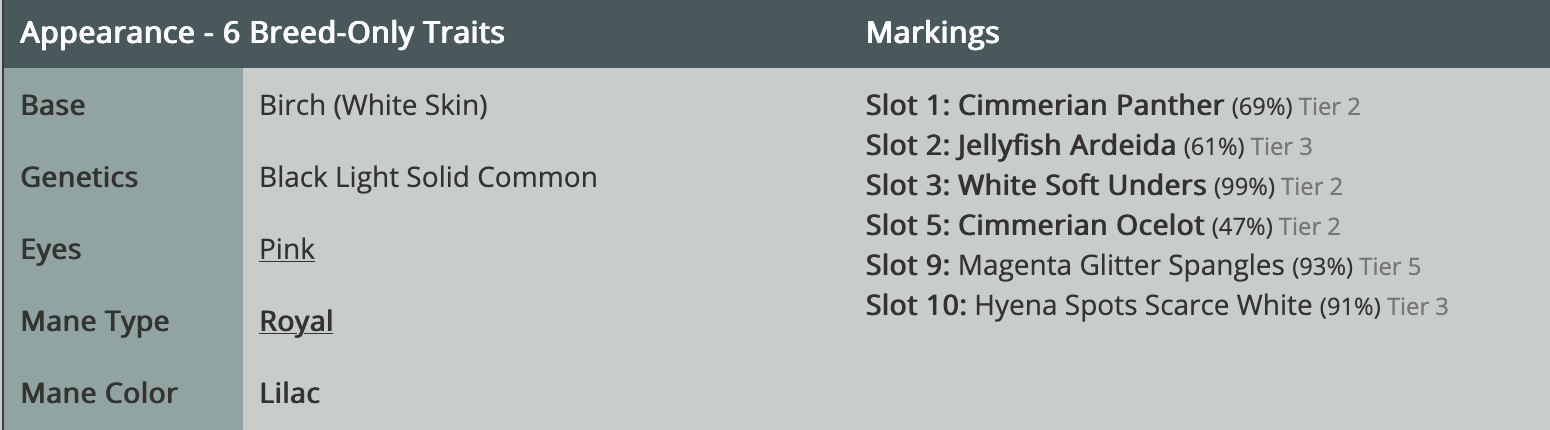Open the Royal mane type link
Viewport: 1550px width, 430px height.
pyautogui.click(x=296, y=321)
